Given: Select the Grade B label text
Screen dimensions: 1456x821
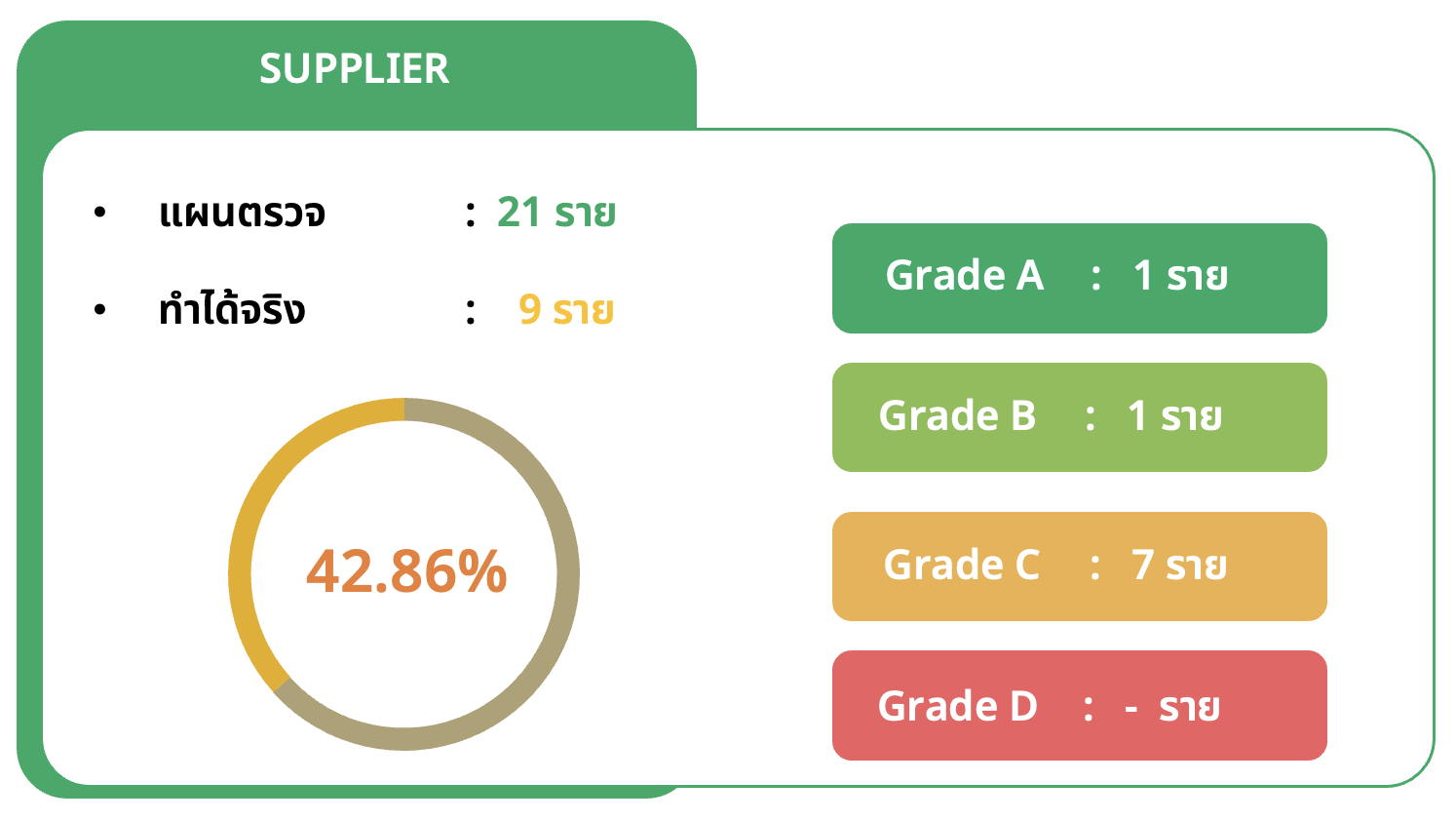Looking at the screenshot, I should tap(957, 416).
